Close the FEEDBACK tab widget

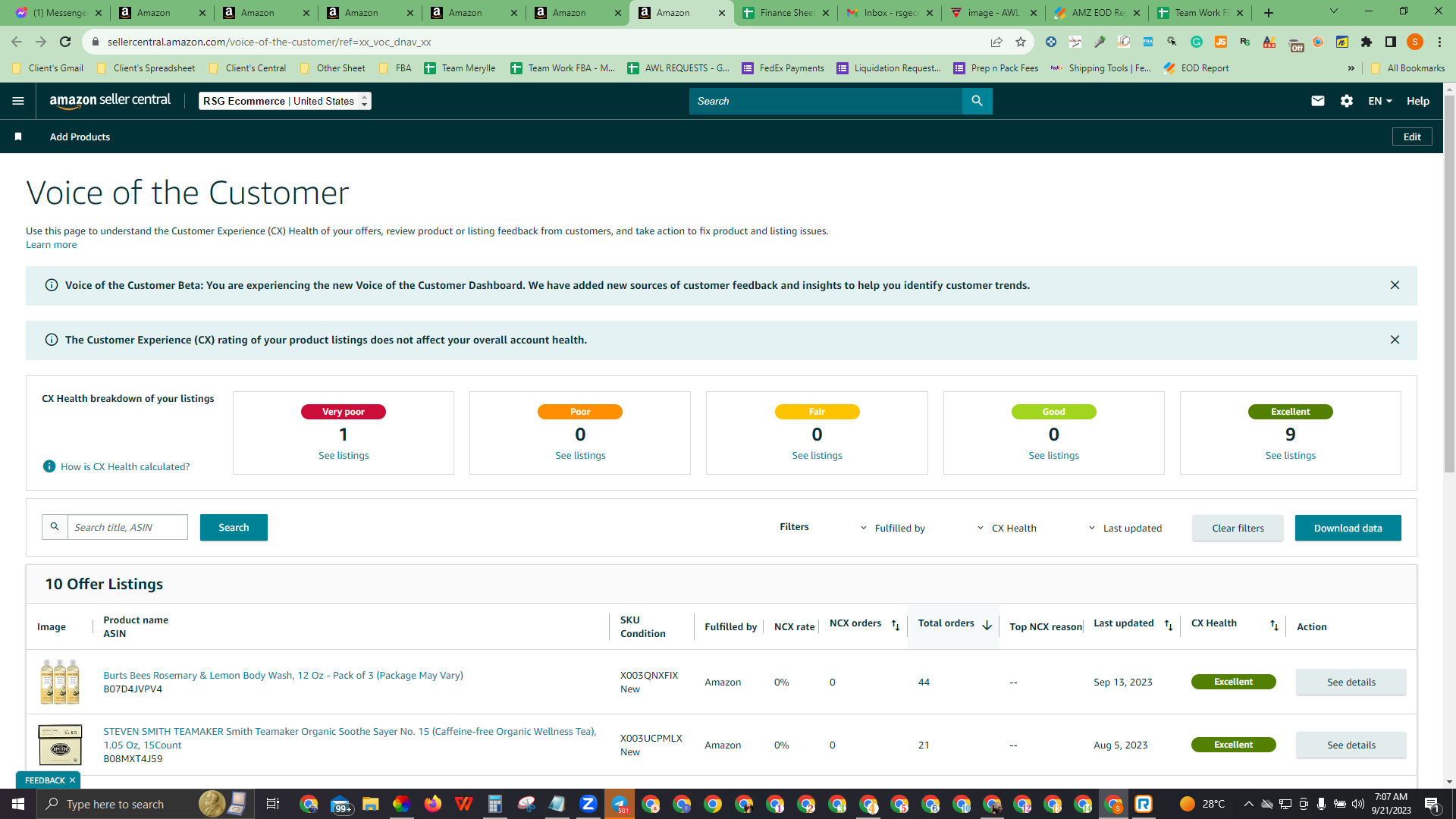[72, 780]
